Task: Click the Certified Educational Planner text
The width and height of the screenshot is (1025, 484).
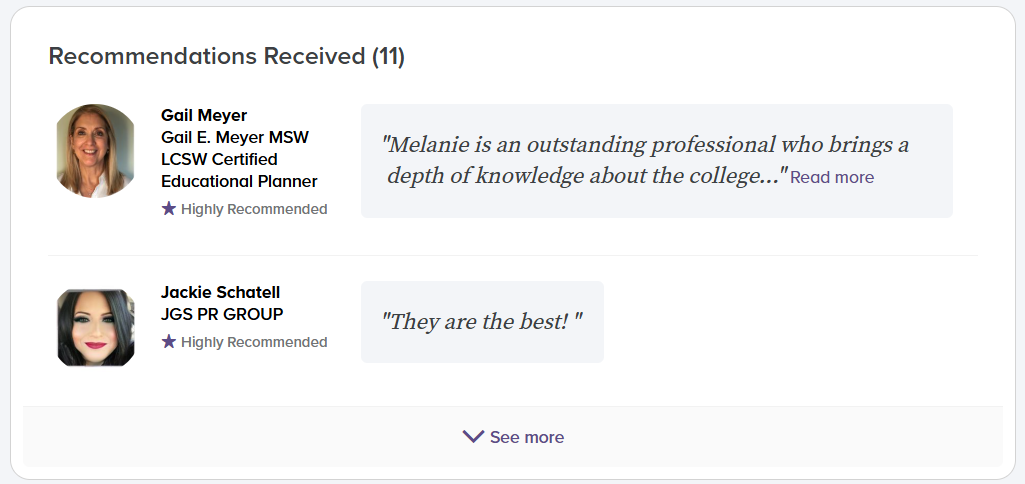Action: (x=239, y=181)
